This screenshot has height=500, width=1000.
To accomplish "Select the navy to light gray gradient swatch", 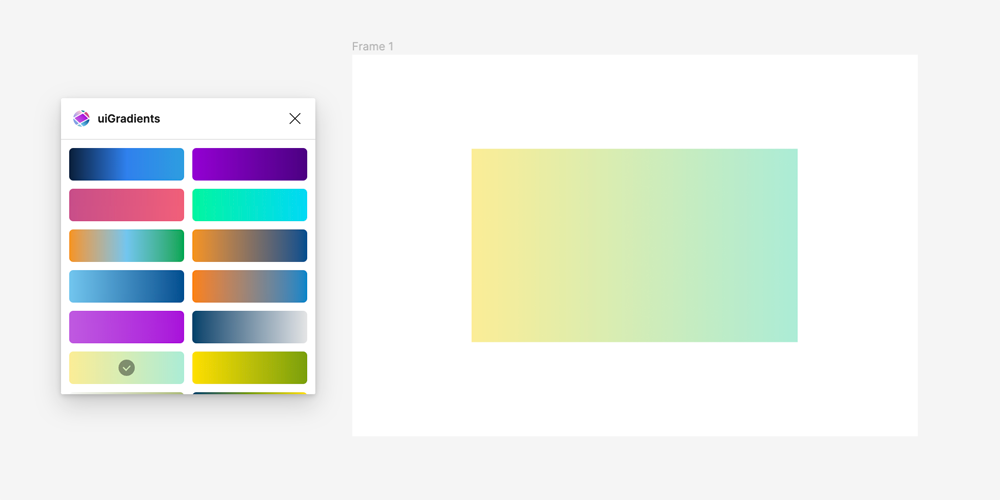I will tap(249, 327).
